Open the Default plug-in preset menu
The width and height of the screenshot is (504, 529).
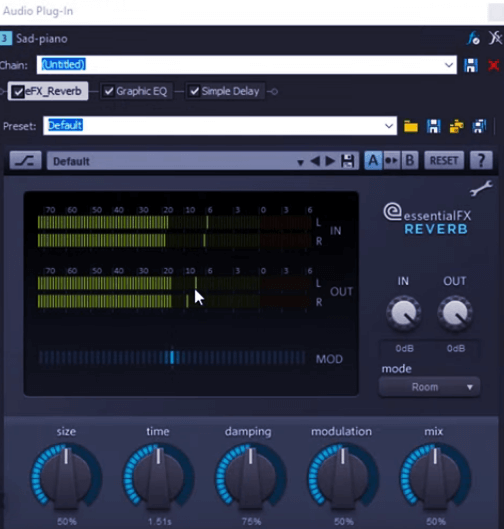pyautogui.click(x=300, y=162)
